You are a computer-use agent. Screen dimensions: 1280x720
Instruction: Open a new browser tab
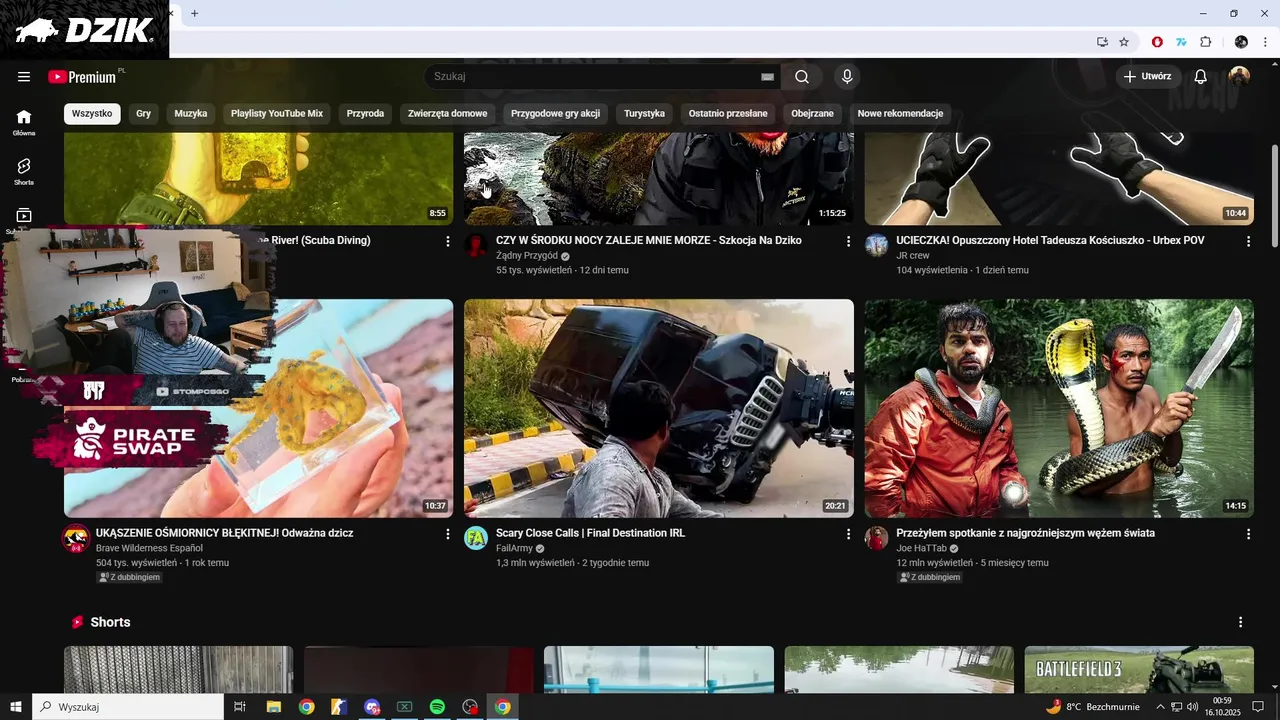(194, 13)
